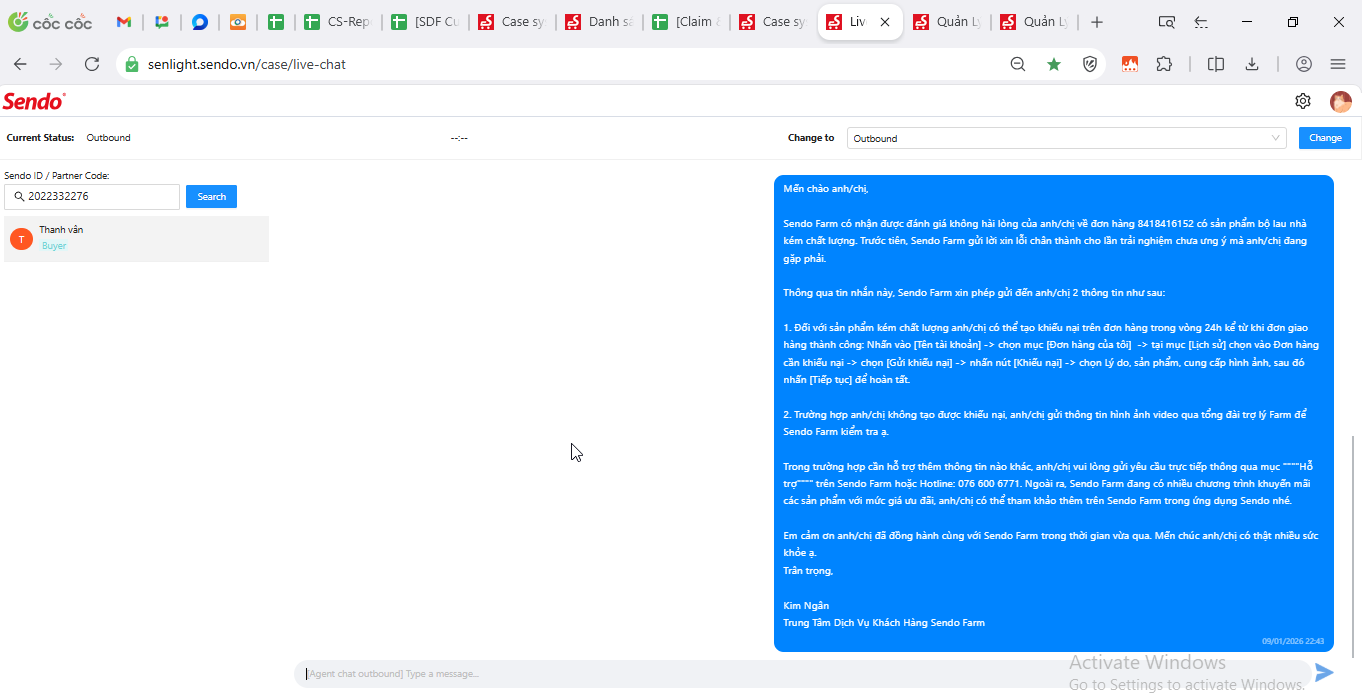Open a new browser tab
The image size is (1362, 696).
[x=1097, y=22]
